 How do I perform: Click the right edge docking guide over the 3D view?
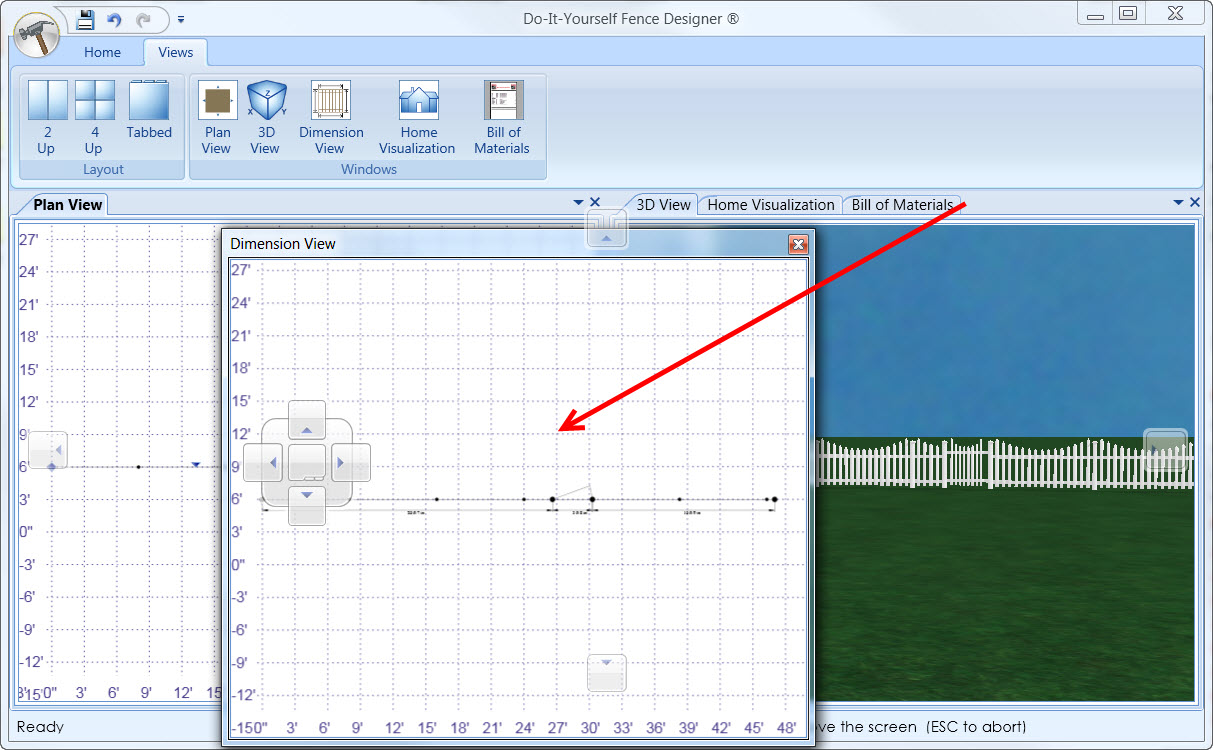pos(1165,450)
